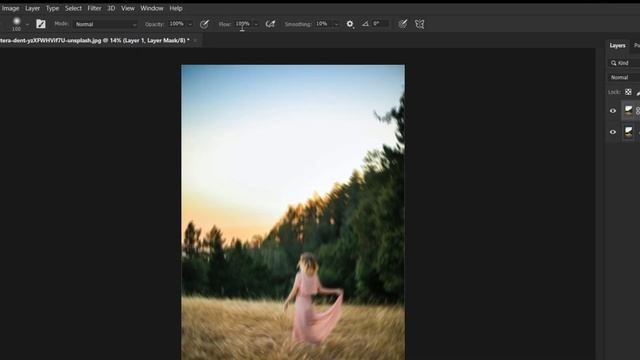The height and width of the screenshot is (360, 640).
Task: Open the 3D menu
Action: coord(111,8)
